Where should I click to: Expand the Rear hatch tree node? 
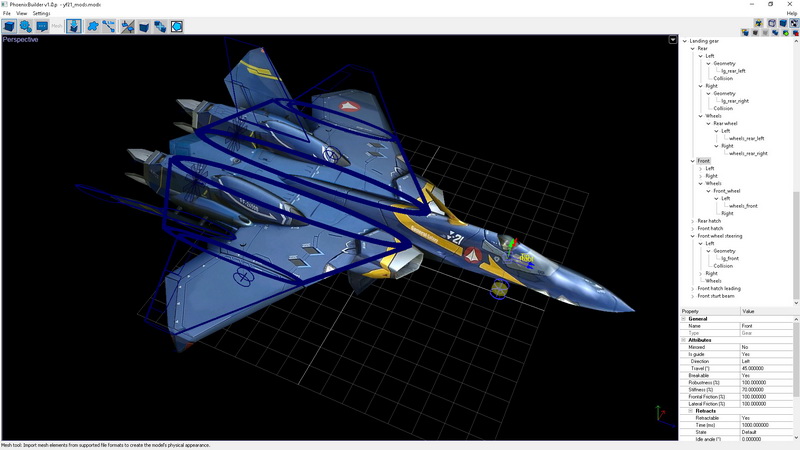pyautogui.click(x=693, y=221)
